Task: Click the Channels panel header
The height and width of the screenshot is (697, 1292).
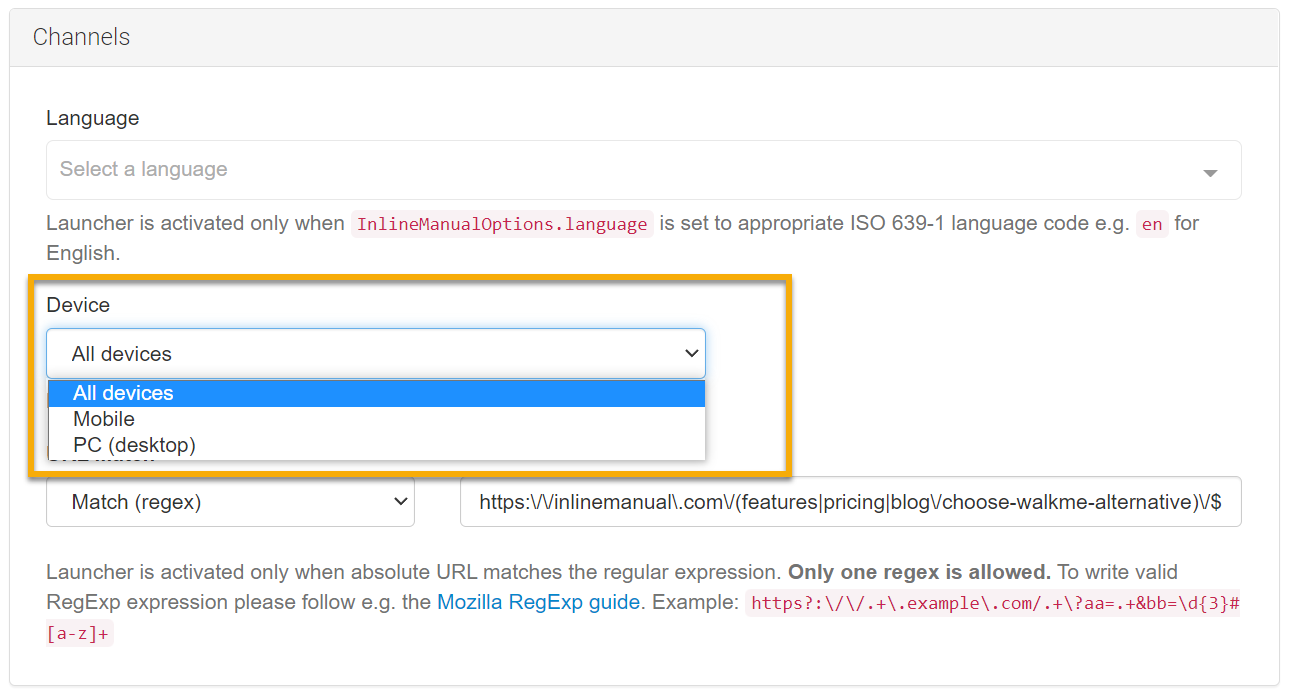Action: coord(82,37)
